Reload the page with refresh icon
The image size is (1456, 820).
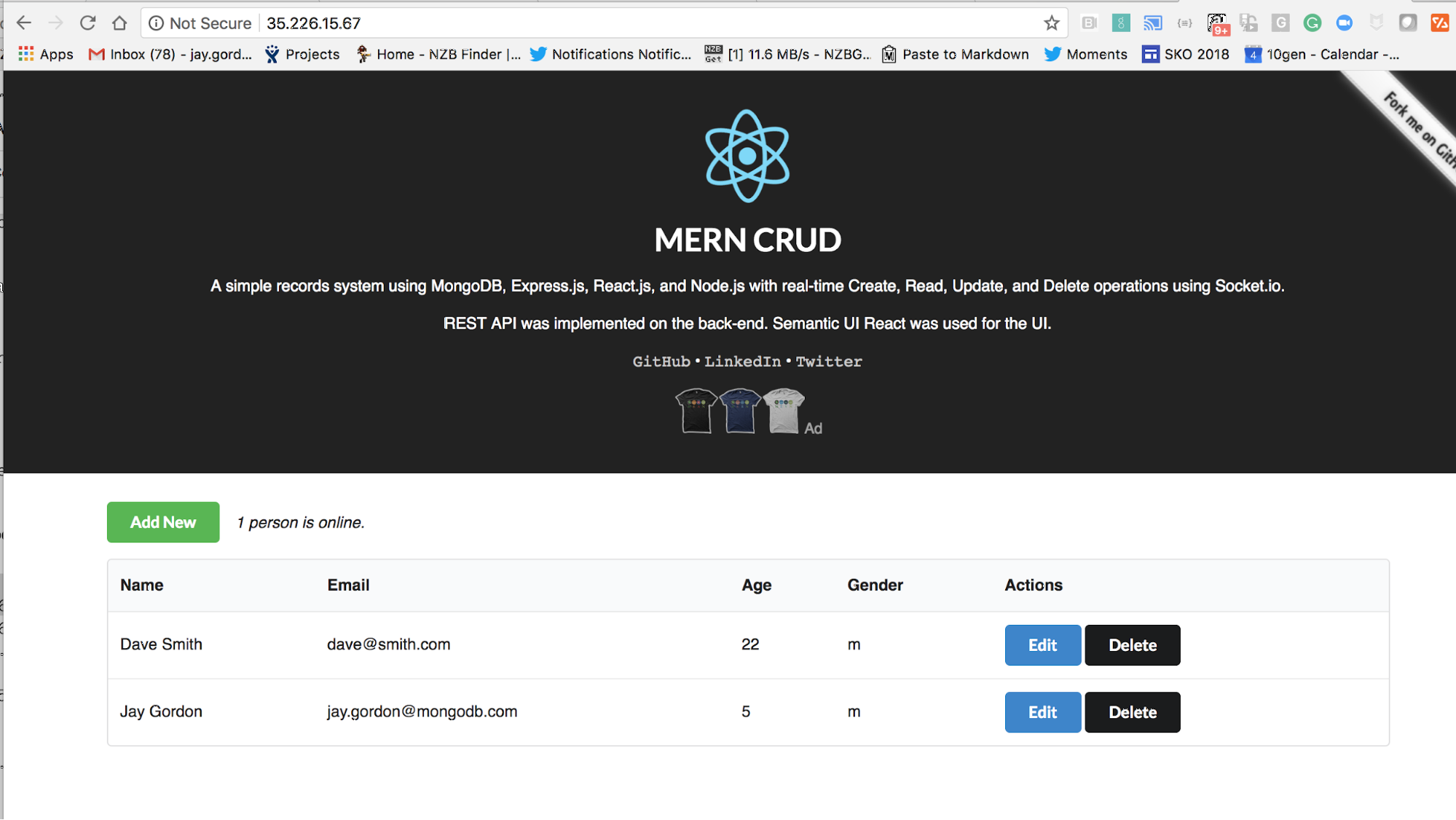pyautogui.click(x=87, y=23)
